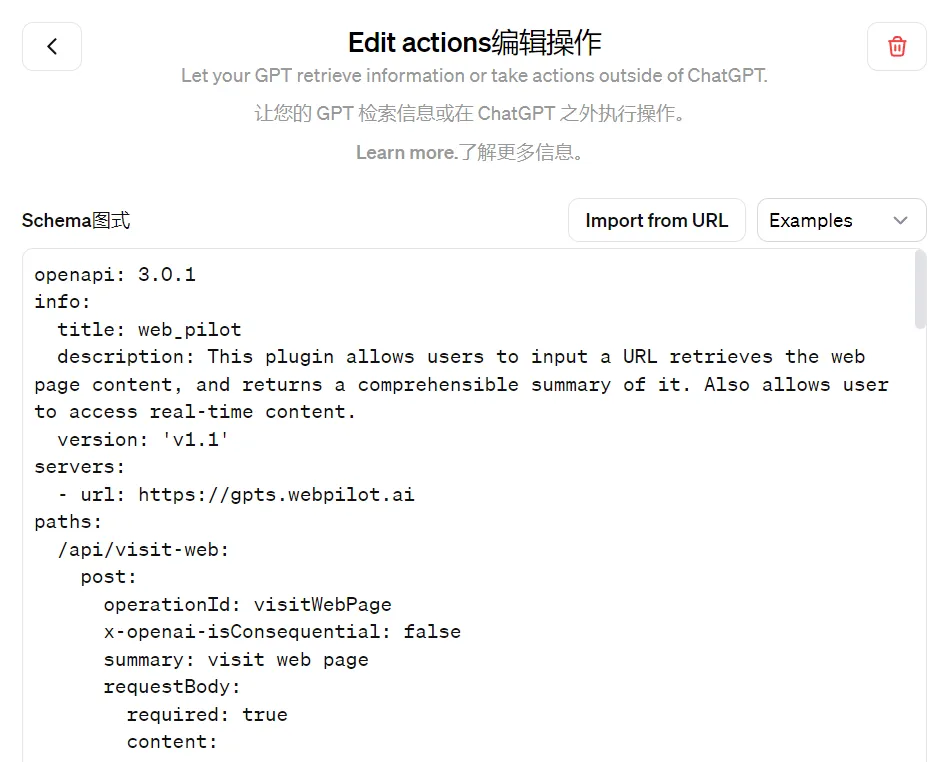
Task: Delete the action with the trash icon
Action: tap(896, 46)
